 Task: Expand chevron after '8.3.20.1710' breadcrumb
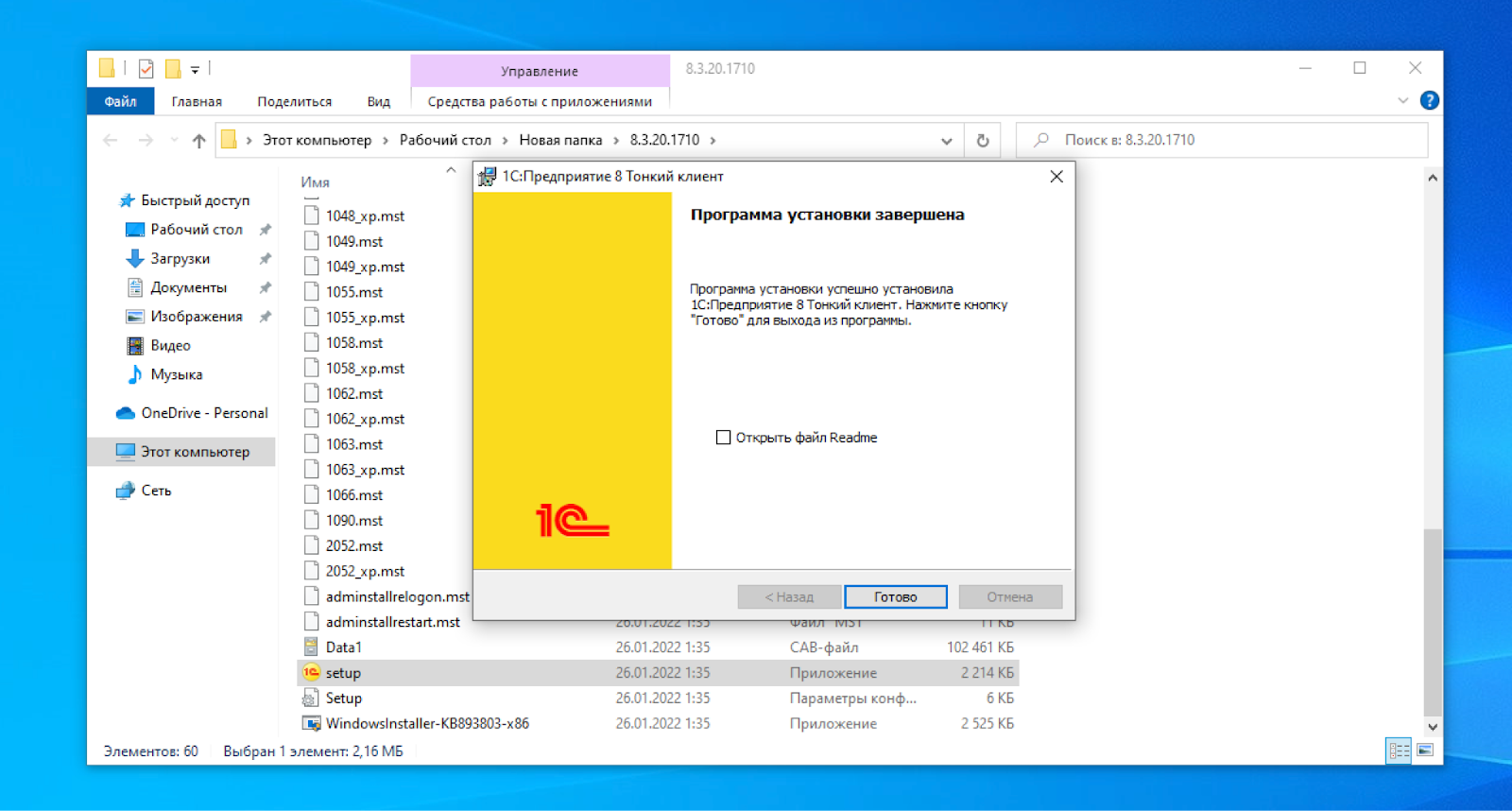coord(713,140)
